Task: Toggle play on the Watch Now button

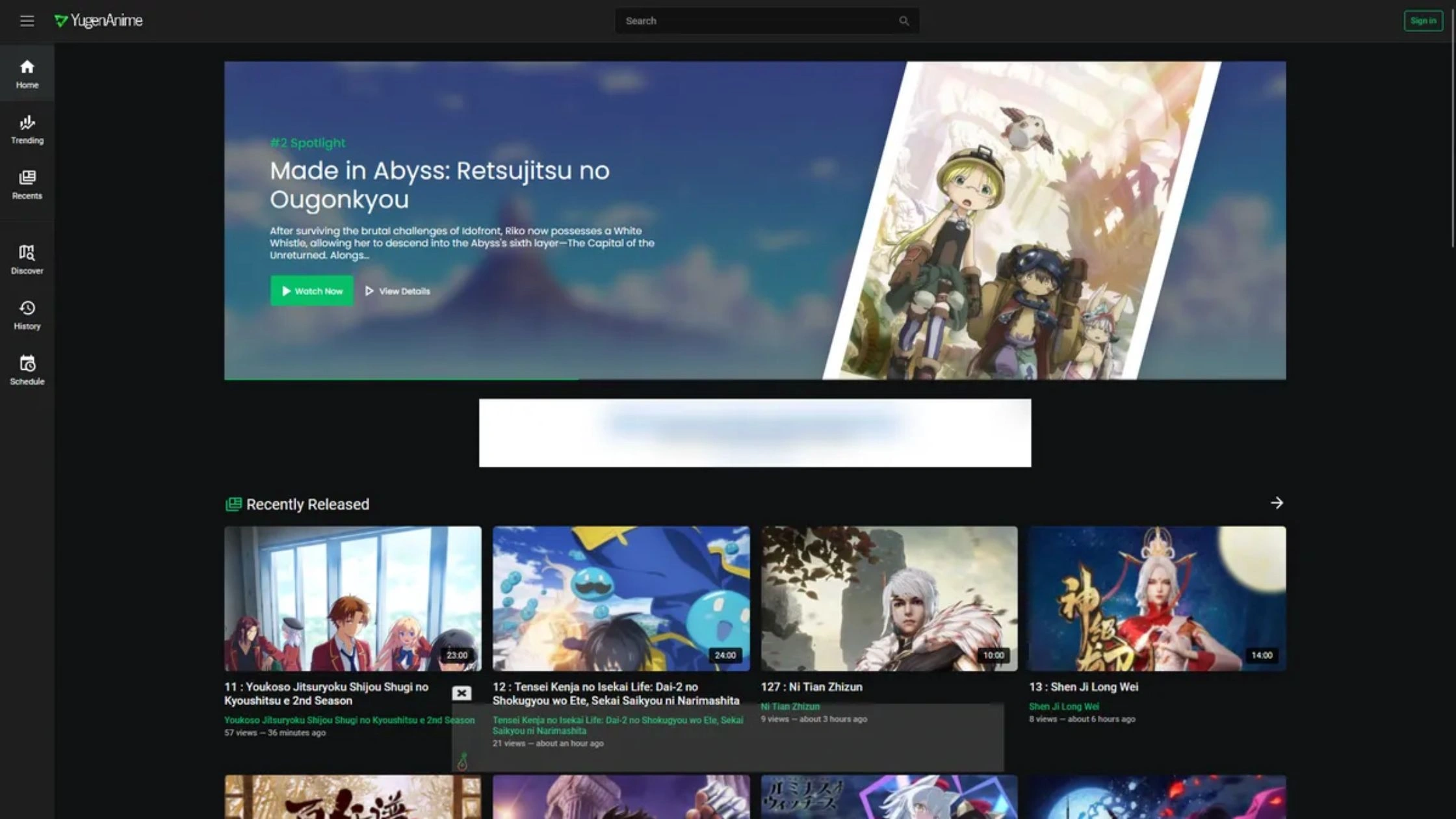Action: pyautogui.click(x=311, y=291)
